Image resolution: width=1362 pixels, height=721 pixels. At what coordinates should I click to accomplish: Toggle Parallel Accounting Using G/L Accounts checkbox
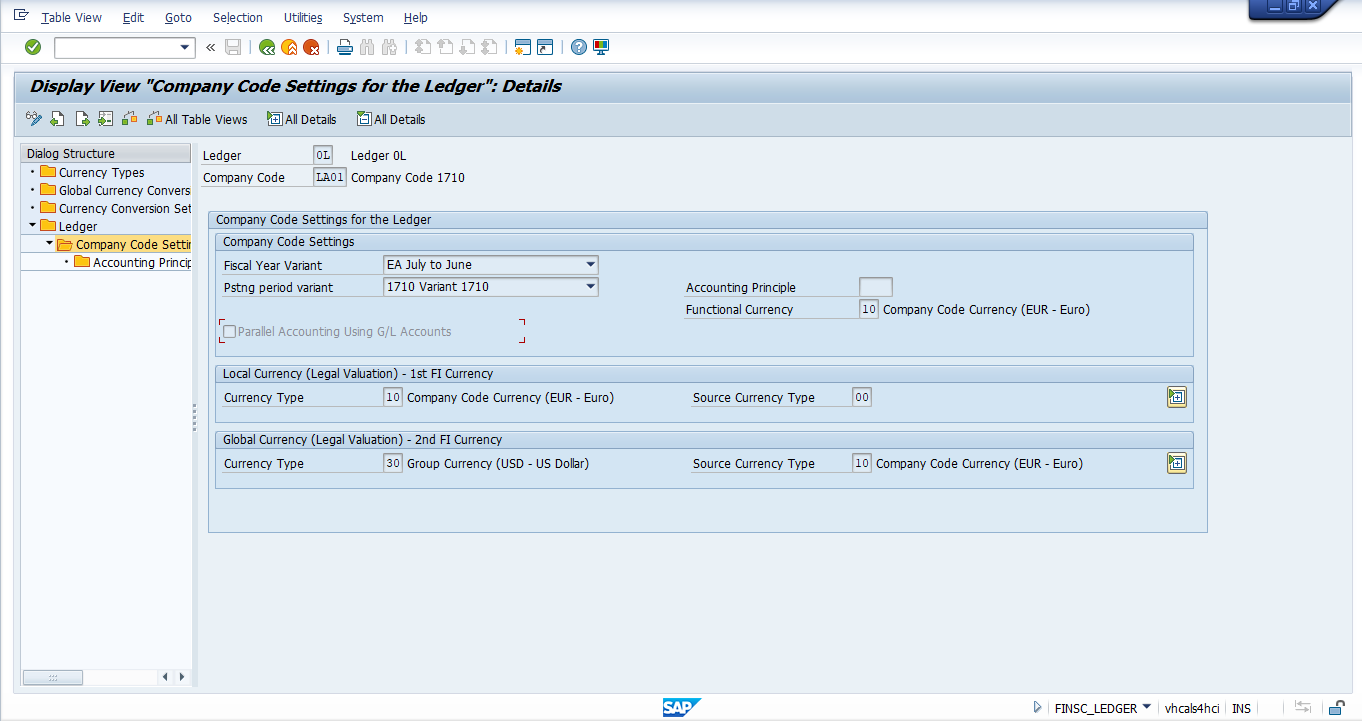coord(229,332)
